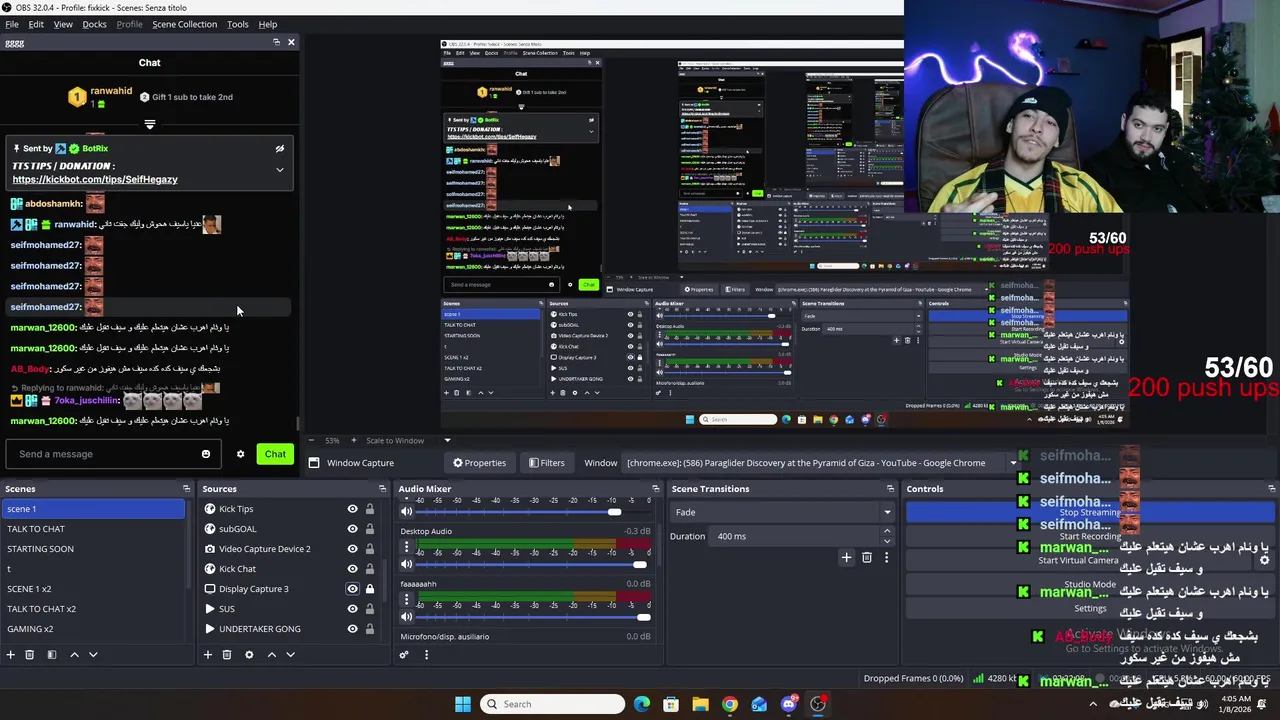The height and width of the screenshot is (720, 1280).
Task: Hide the UNDERTAKER GONG source
Action: tap(352, 629)
